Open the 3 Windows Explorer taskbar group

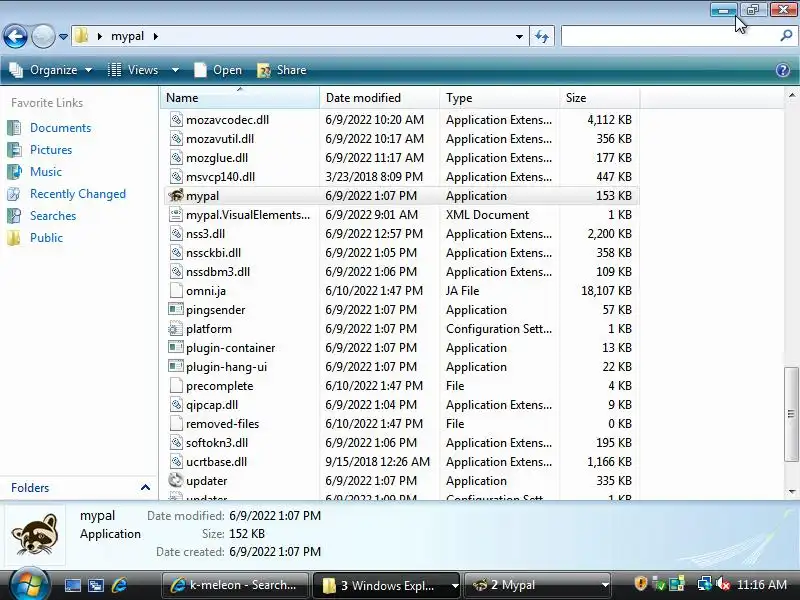[387, 585]
